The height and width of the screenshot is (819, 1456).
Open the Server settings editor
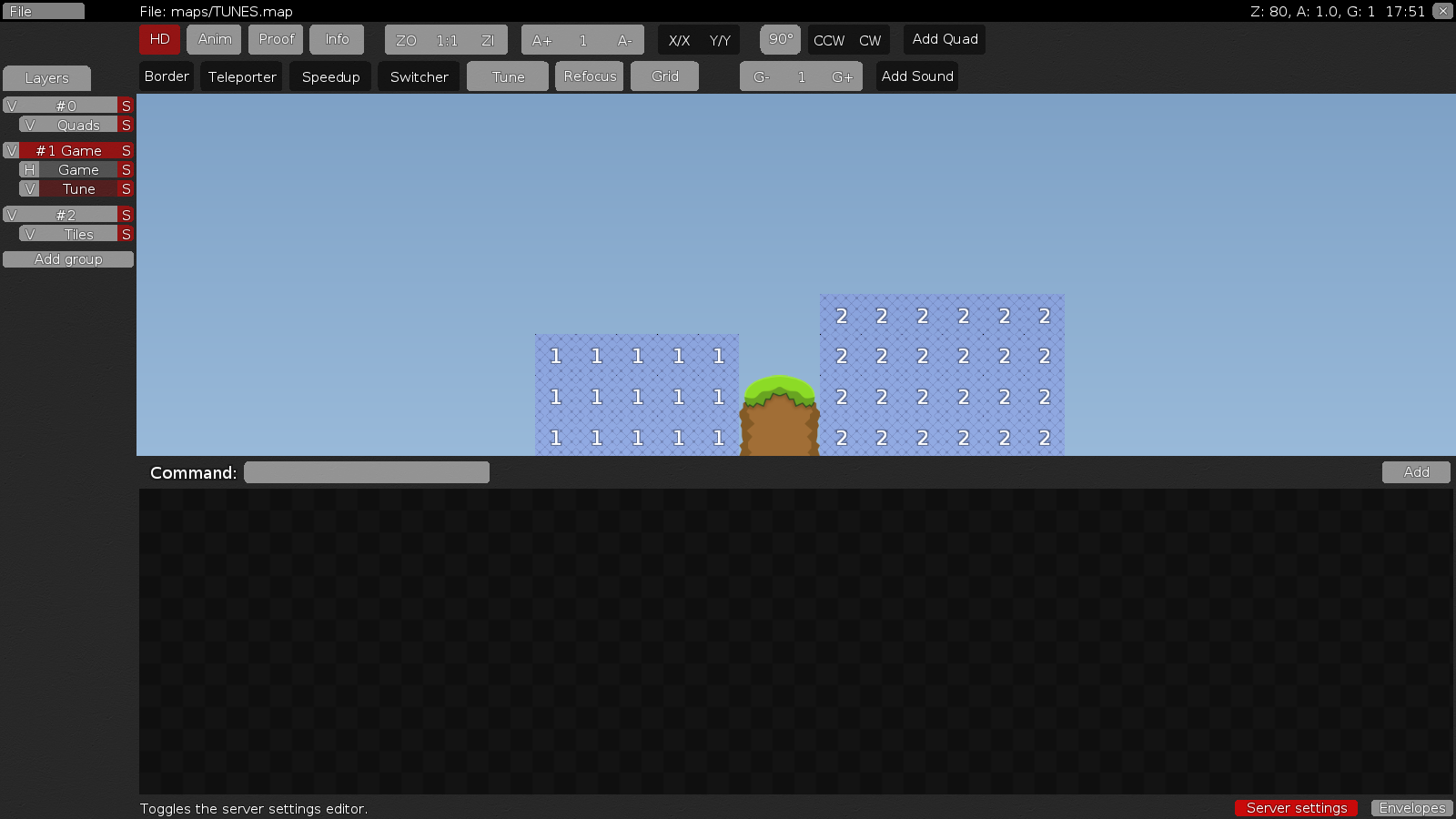pyautogui.click(x=1296, y=808)
